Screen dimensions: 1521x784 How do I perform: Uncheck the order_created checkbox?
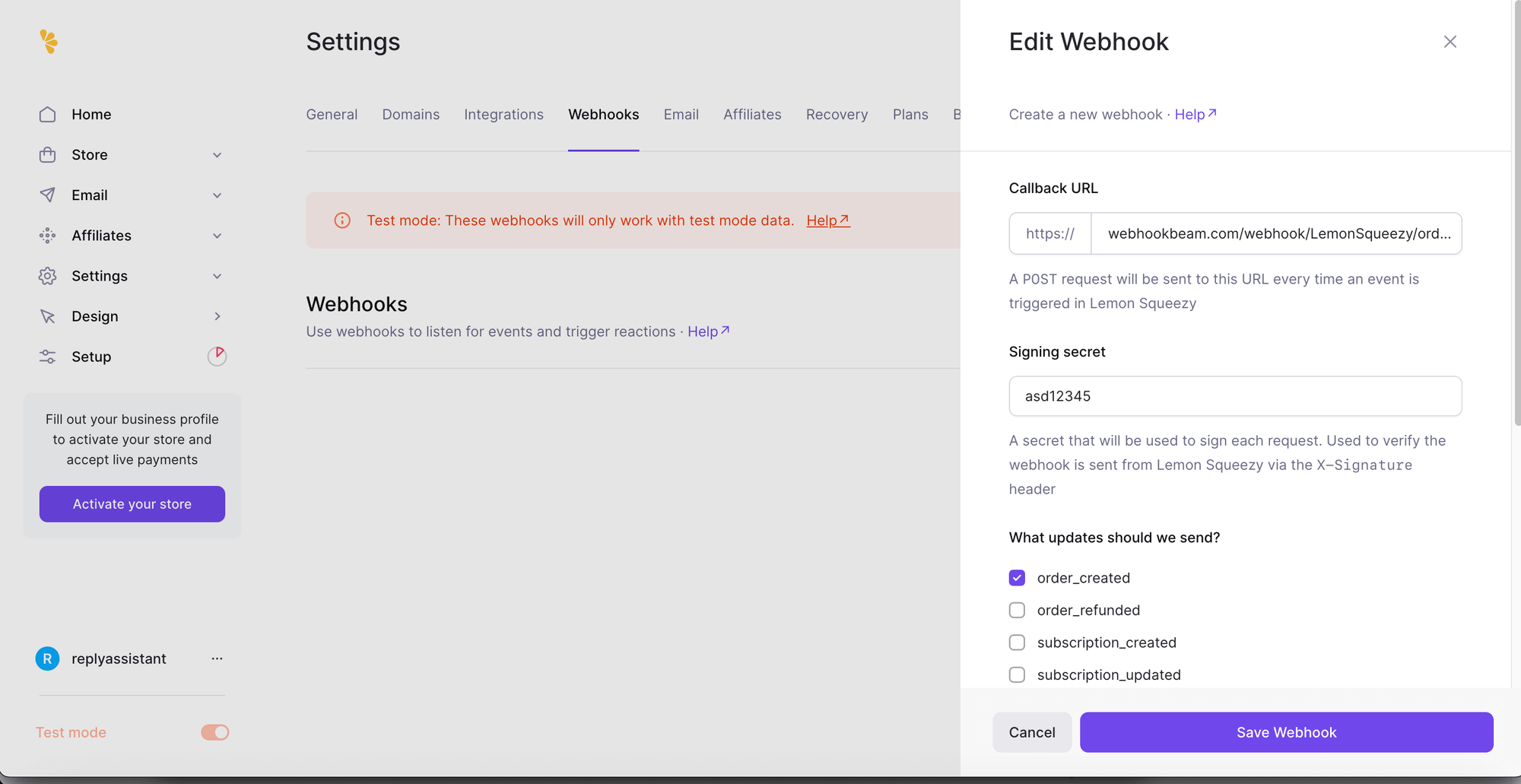click(x=1017, y=578)
